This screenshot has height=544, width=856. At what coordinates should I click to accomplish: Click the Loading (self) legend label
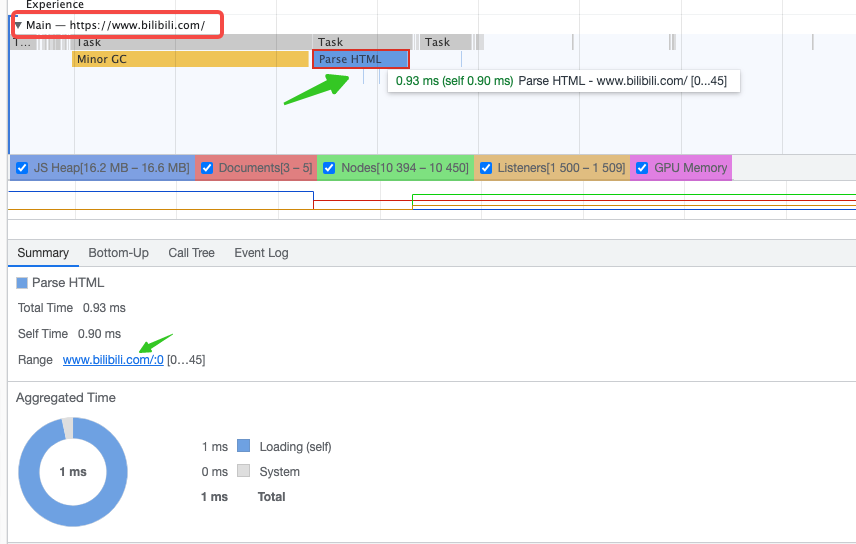click(x=295, y=447)
